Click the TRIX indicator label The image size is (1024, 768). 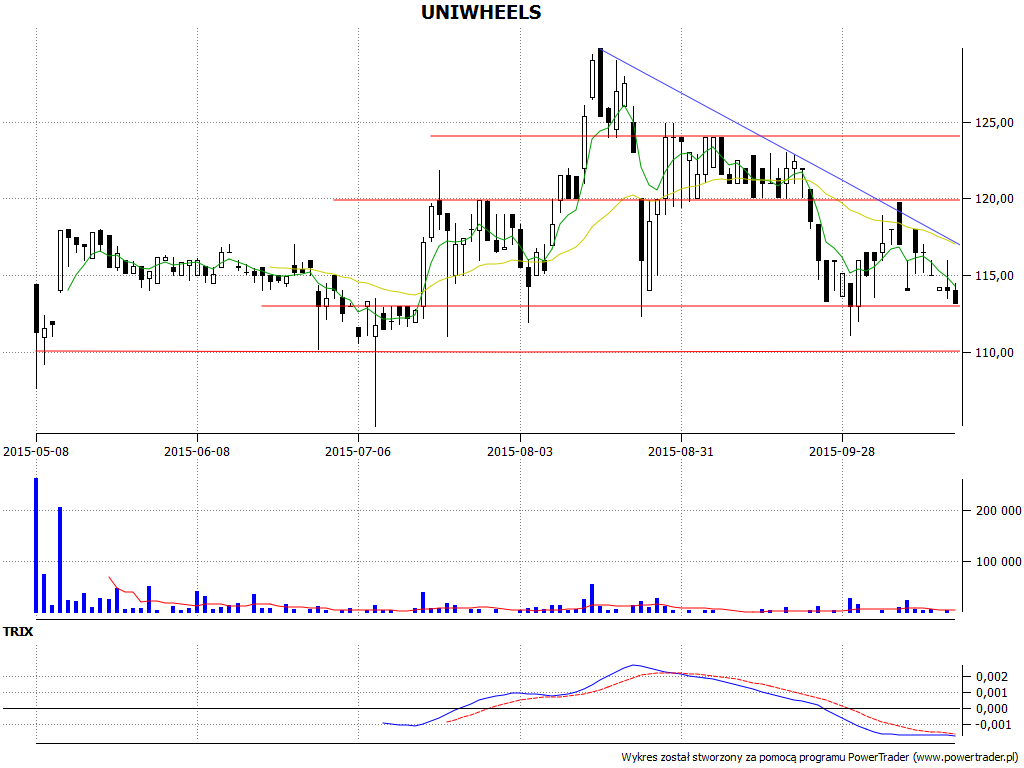[x=18, y=632]
